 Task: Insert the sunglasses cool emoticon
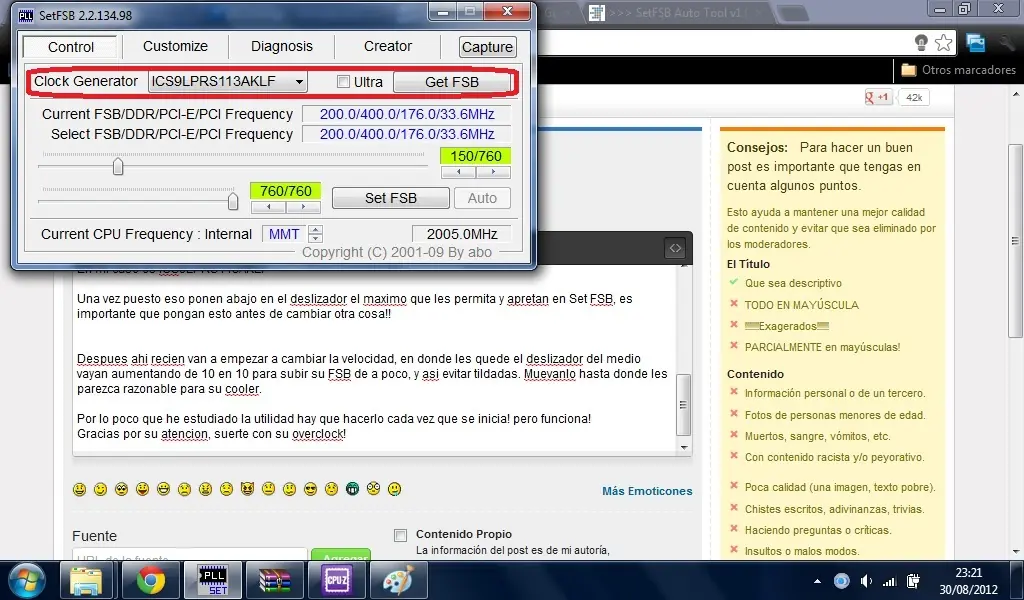(310, 489)
